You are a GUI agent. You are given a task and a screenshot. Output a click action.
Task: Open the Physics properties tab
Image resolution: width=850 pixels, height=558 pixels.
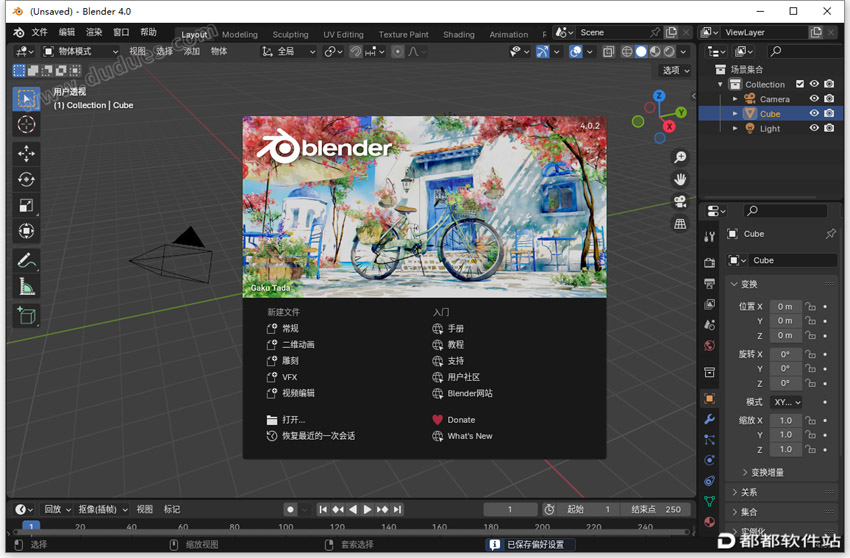point(710,460)
